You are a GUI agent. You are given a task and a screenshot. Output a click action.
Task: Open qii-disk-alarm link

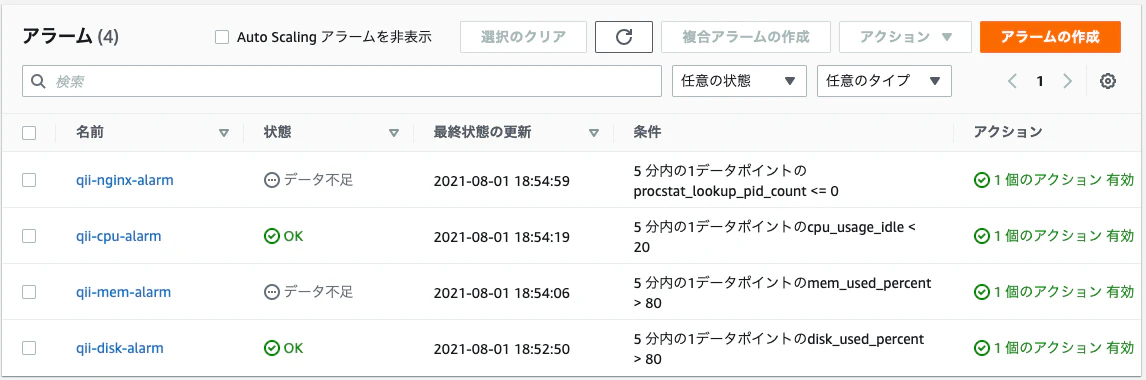pyautogui.click(x=120, y=348)
